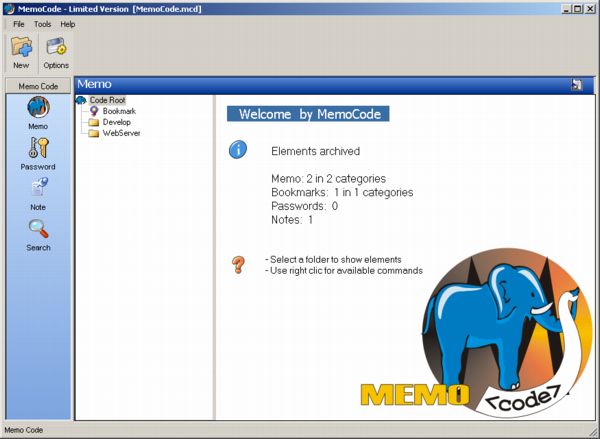Open the Options toolbar icon
The height and width of the screenshot is (439, 600).
click(56, 46)
